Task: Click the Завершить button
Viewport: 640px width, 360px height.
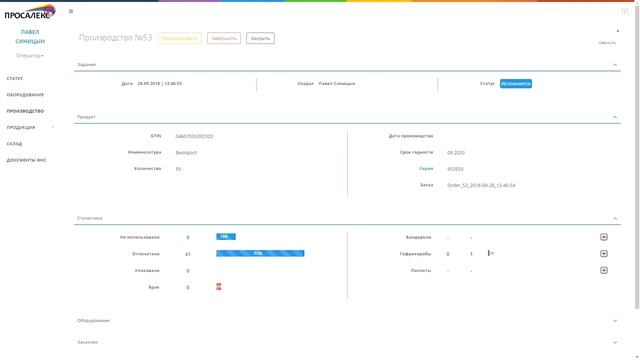Action: (224, 38)
